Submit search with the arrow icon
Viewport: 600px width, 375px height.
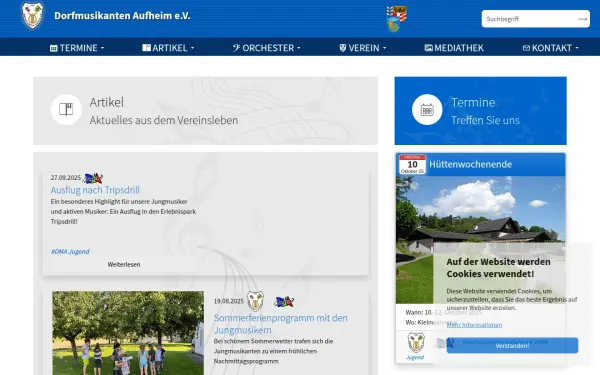pos(582,19)
